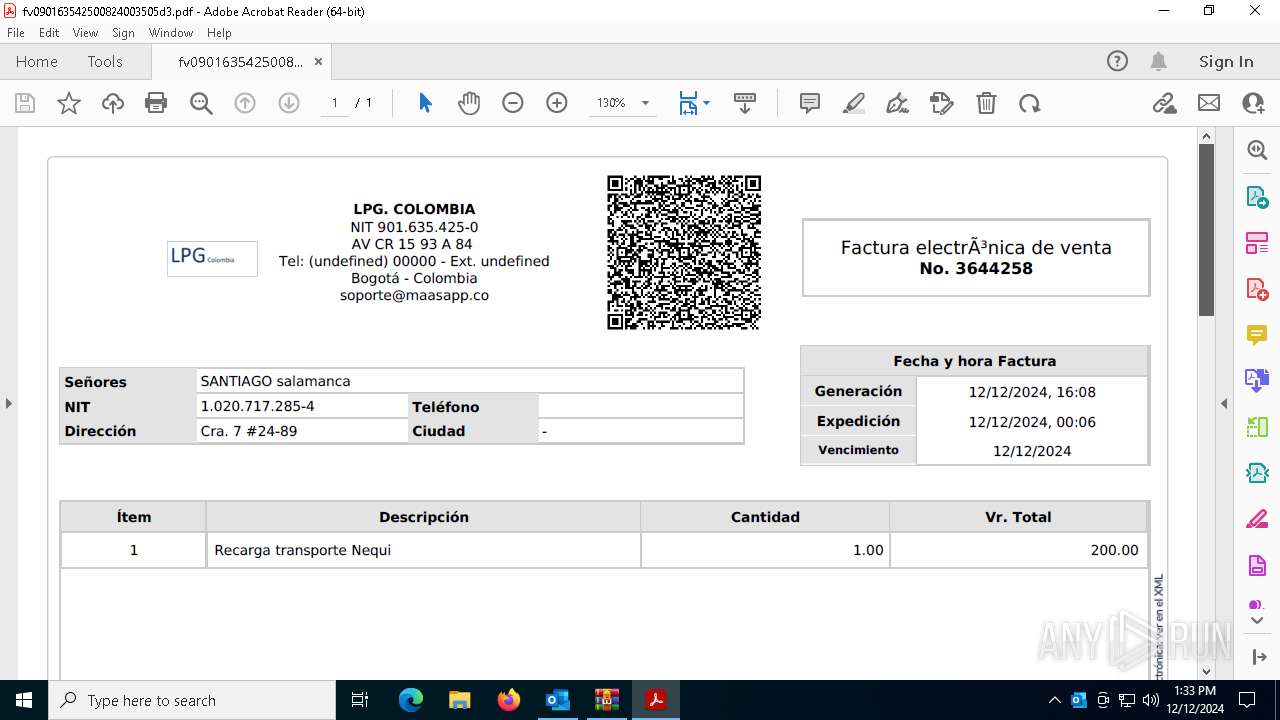Send the file by email envelope icon
The image size is (1280, 720).
point(1209,103)
